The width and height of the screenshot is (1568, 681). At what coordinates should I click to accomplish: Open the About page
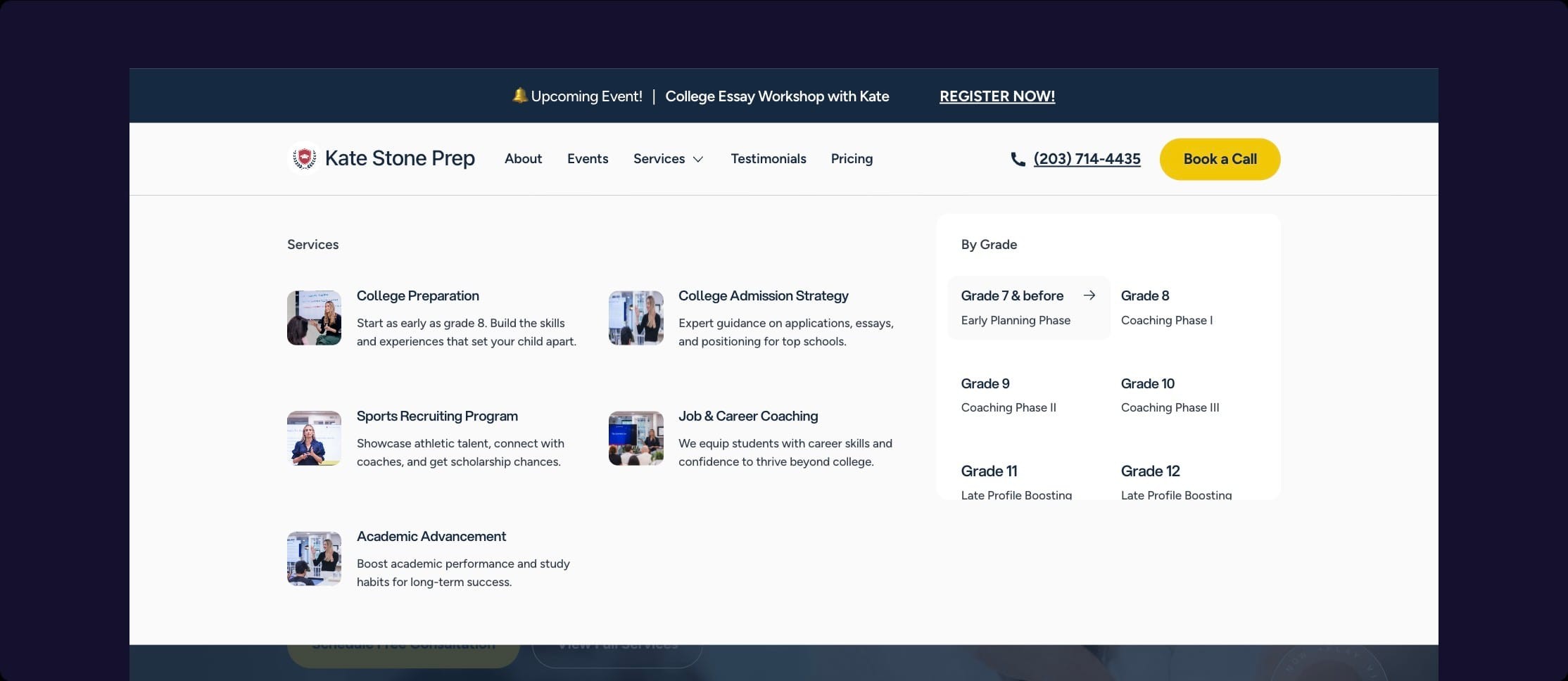click(523, 159)
